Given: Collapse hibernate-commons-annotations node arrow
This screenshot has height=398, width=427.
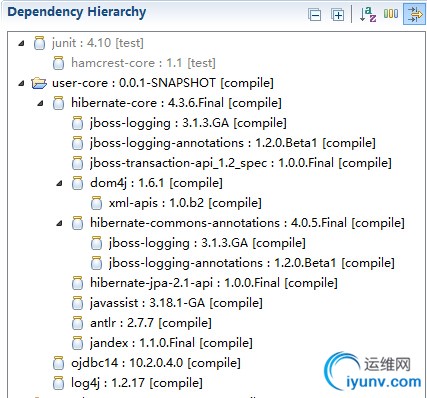Looking at the screenshot, I should click(x=60, y=223).
